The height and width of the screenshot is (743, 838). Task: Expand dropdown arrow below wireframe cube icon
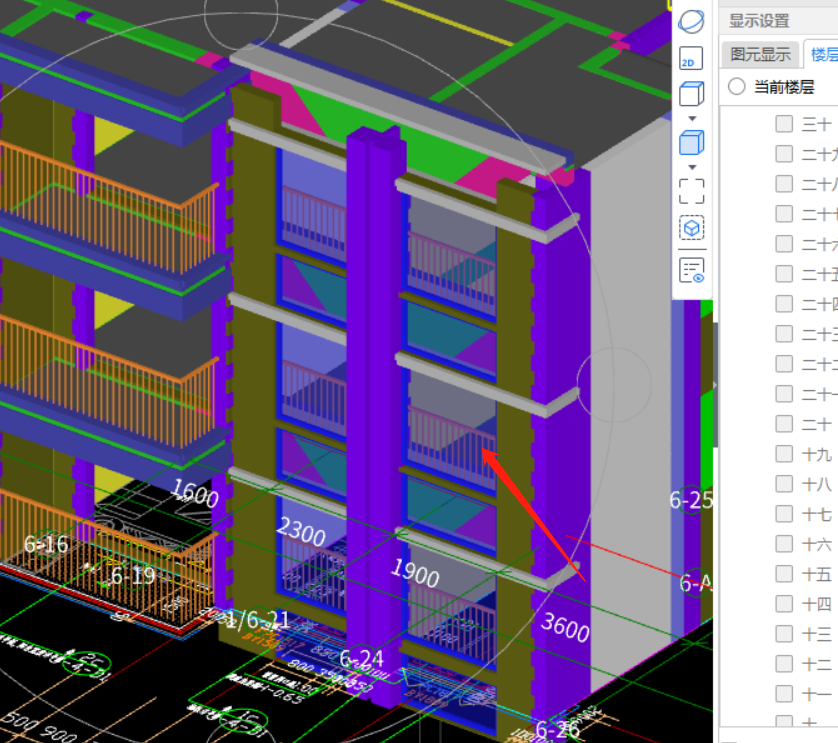pos(692,119)
